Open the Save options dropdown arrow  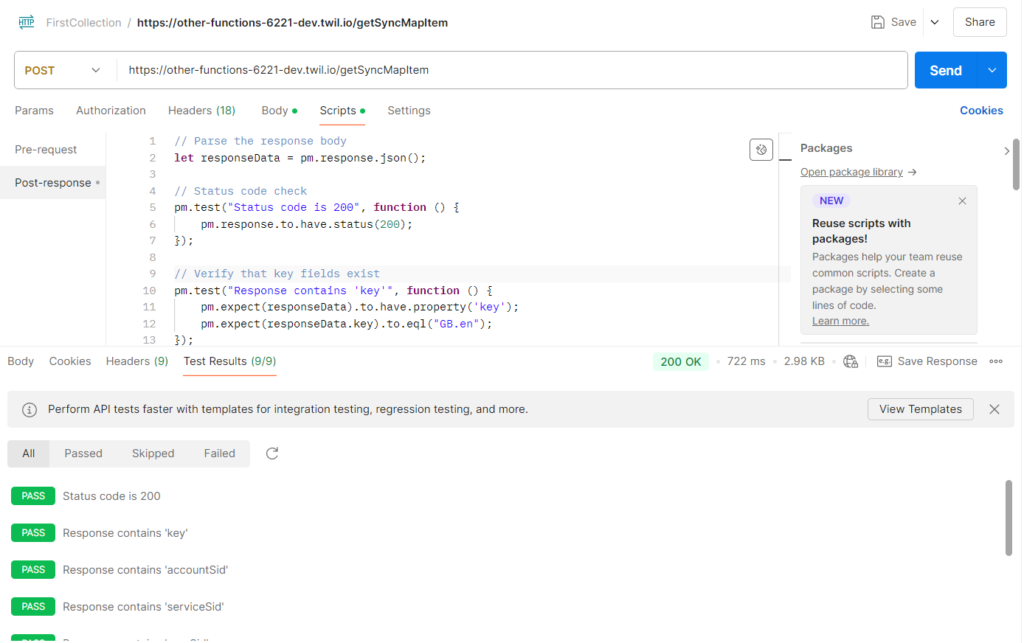pos(935,22)
